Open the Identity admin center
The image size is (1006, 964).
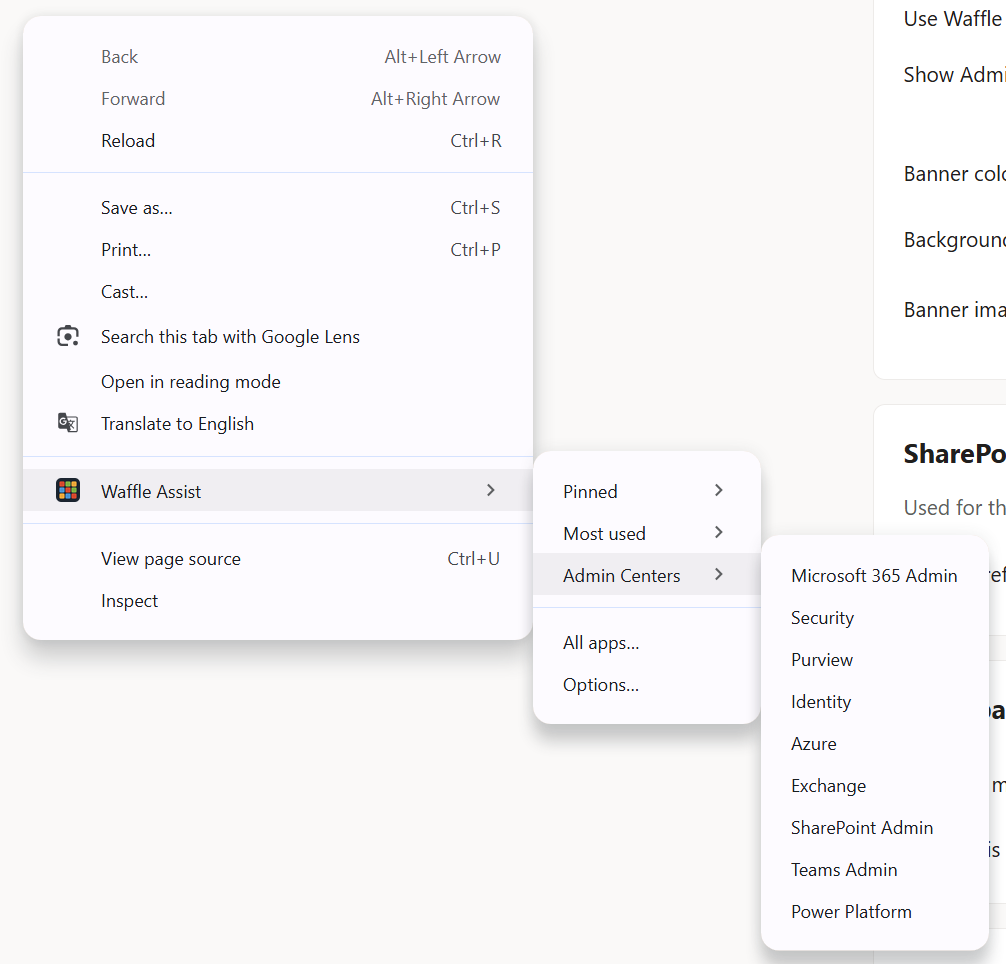click(x=874, y=702)
